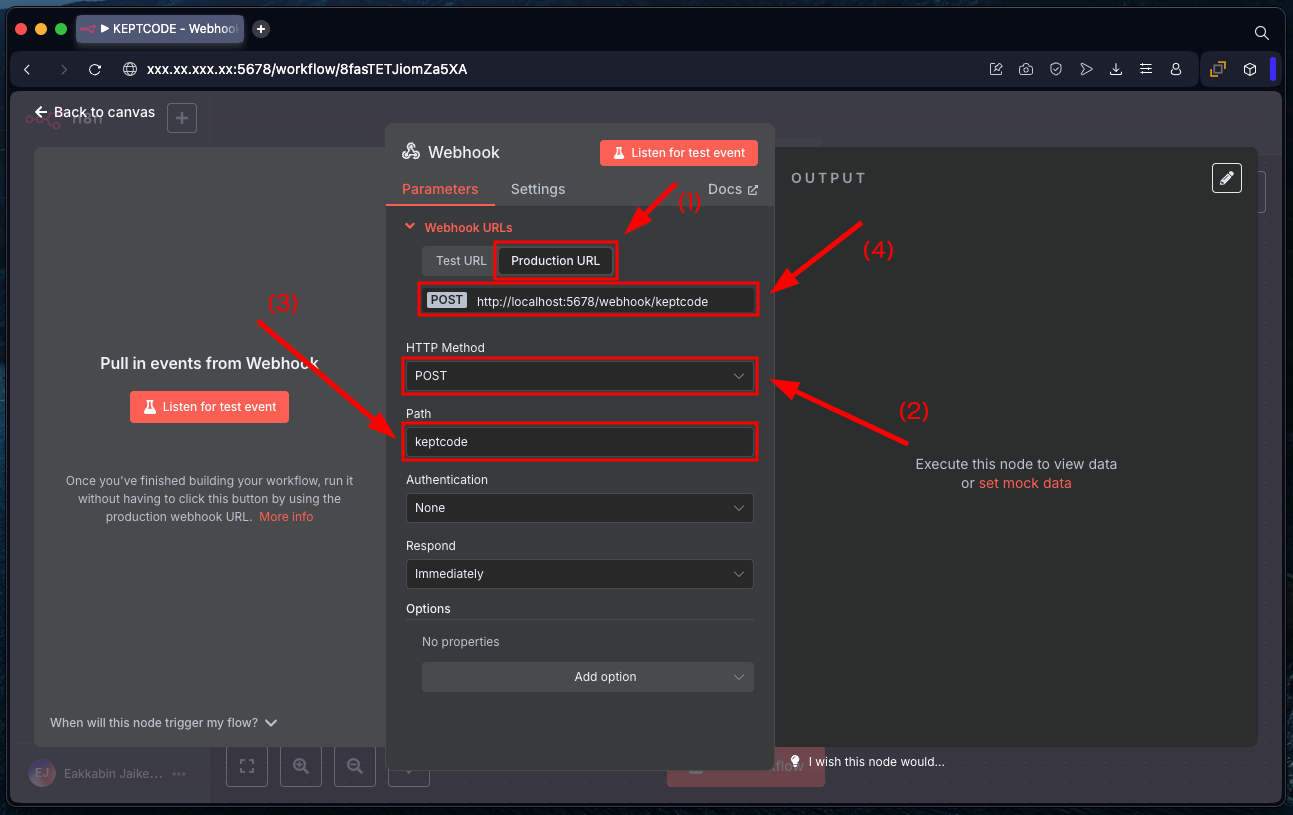Viewport: 1293px width, 815px height.
Task: Click the Path input field
Action: click(x=579, y=441)
